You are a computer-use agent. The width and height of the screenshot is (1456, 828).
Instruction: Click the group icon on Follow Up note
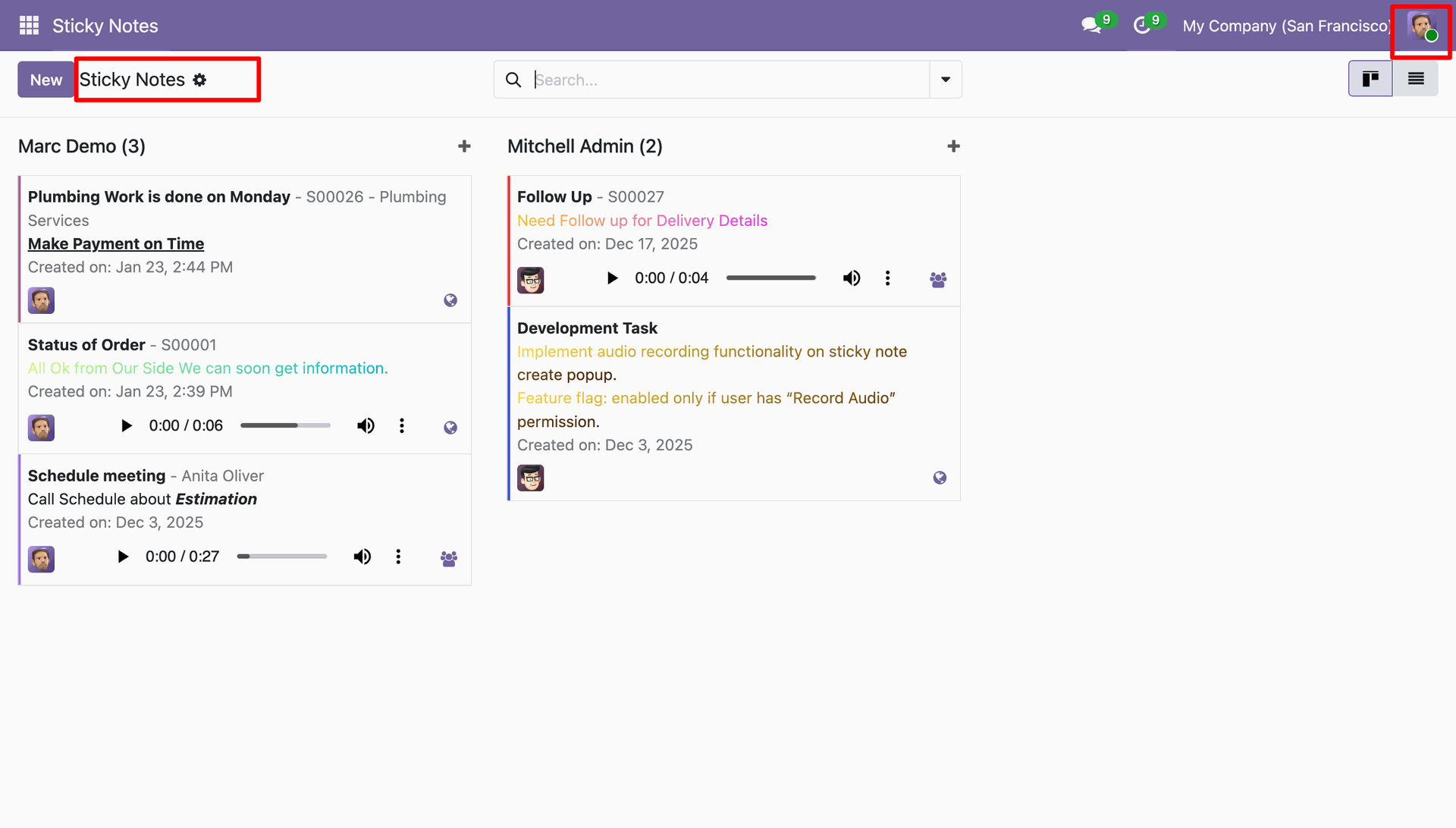click(938, 280)
